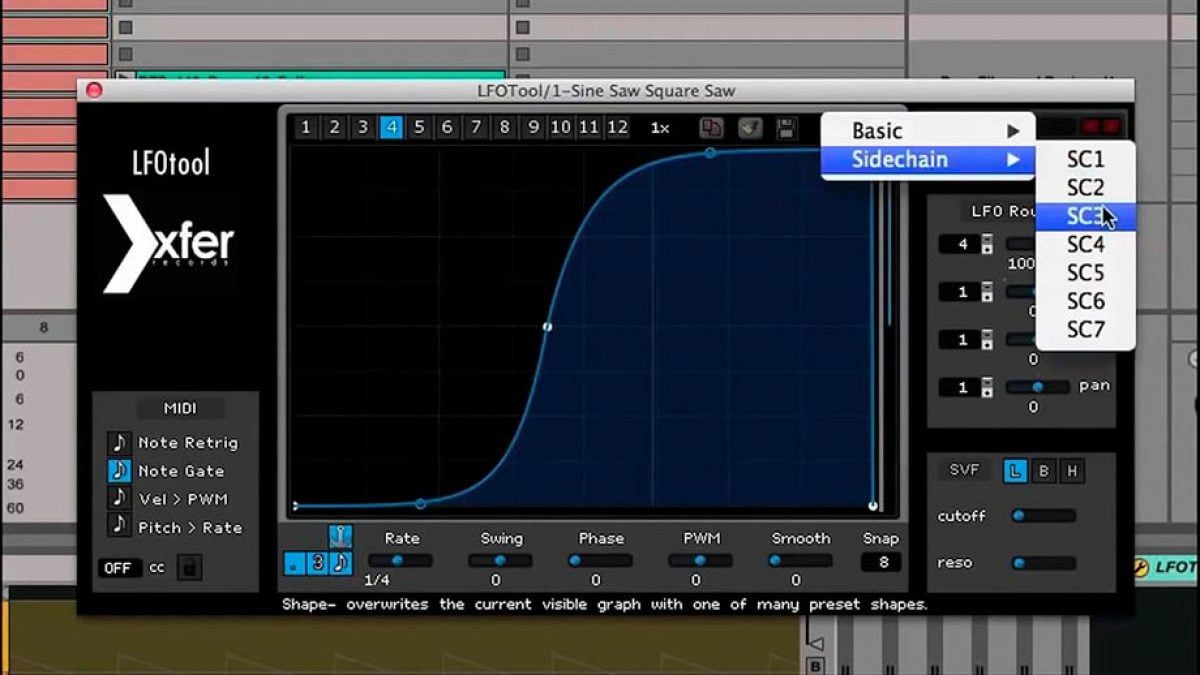This screenshot has width=1200, height=675.
Task: Select graph tab 5
Action: 420,128
